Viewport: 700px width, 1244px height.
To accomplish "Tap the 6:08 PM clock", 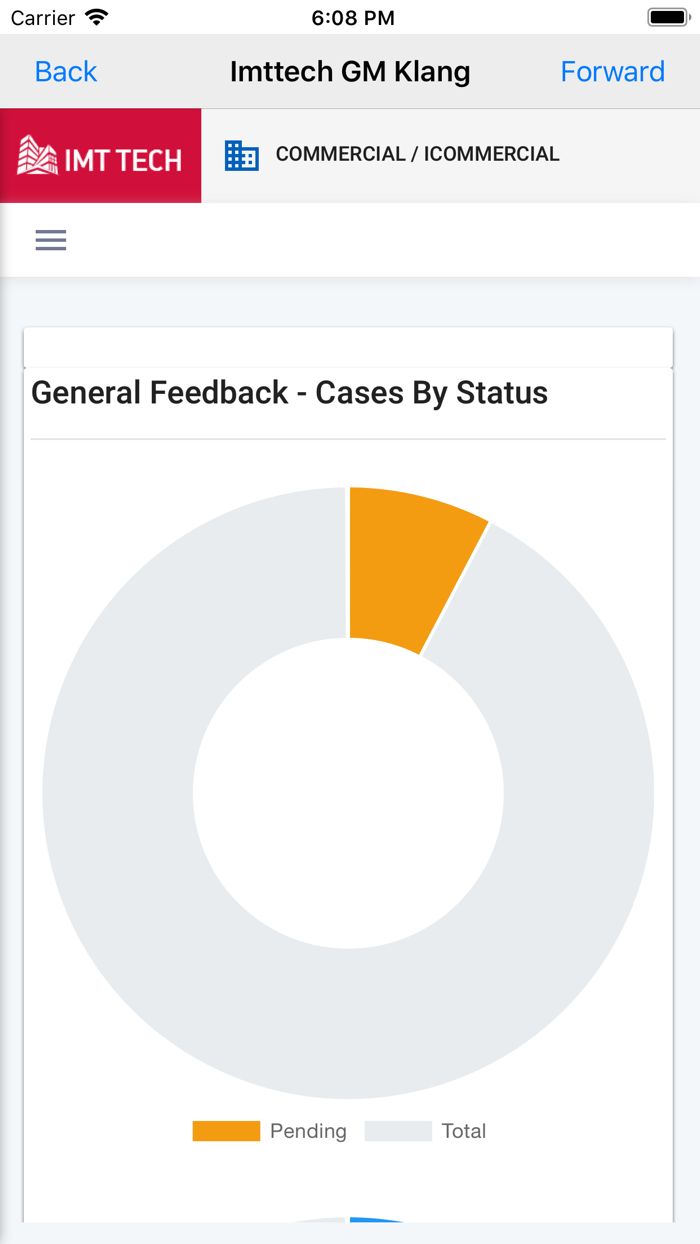I will [x=353, y=18].
